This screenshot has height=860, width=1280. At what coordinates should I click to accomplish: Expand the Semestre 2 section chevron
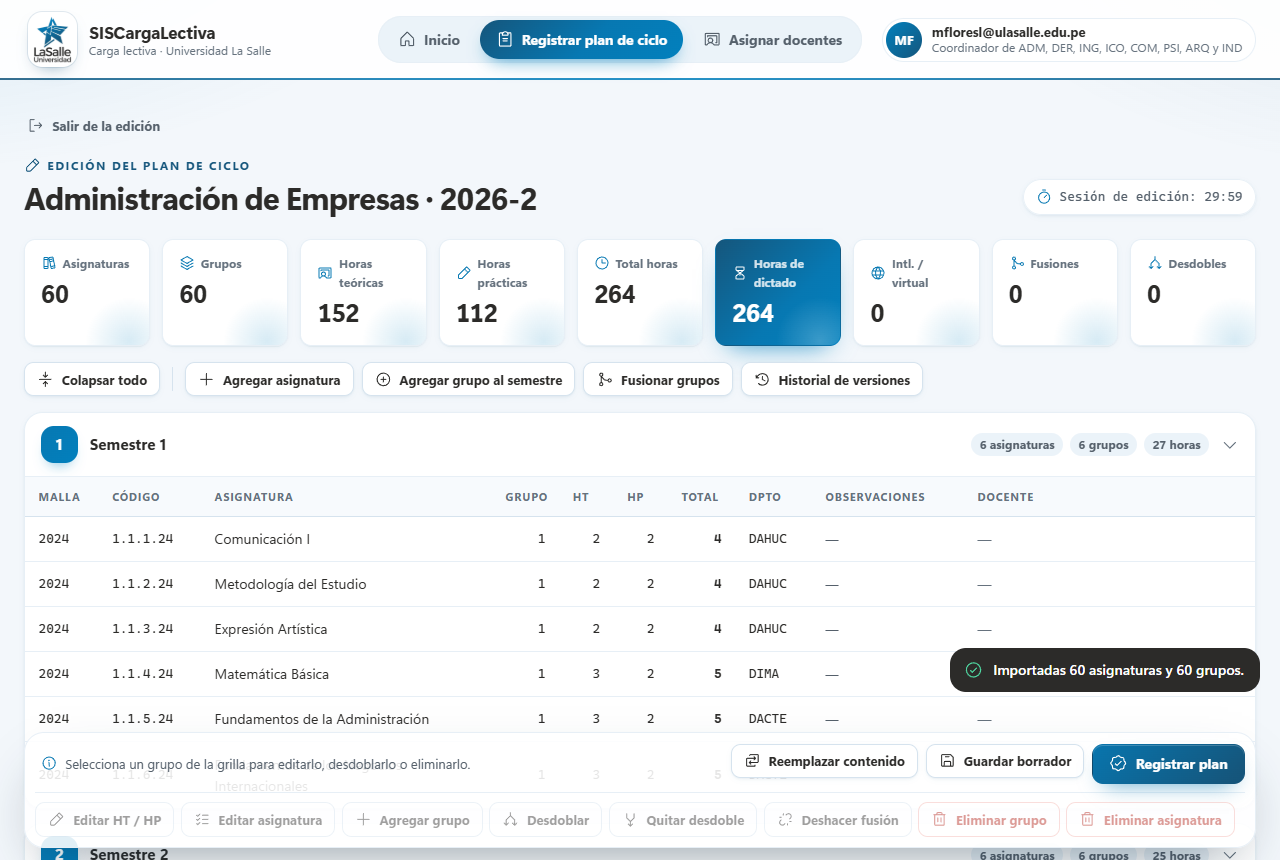(1230, 854)
